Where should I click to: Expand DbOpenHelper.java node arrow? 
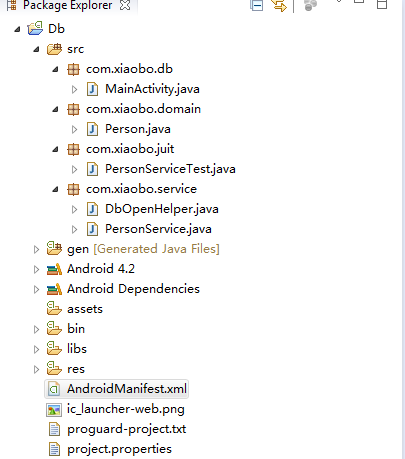click(74, 209)
